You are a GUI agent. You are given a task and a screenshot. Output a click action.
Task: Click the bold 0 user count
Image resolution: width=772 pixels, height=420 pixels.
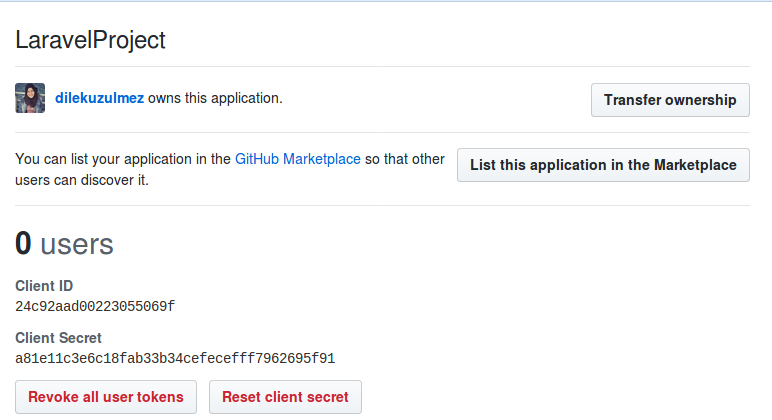23,244
